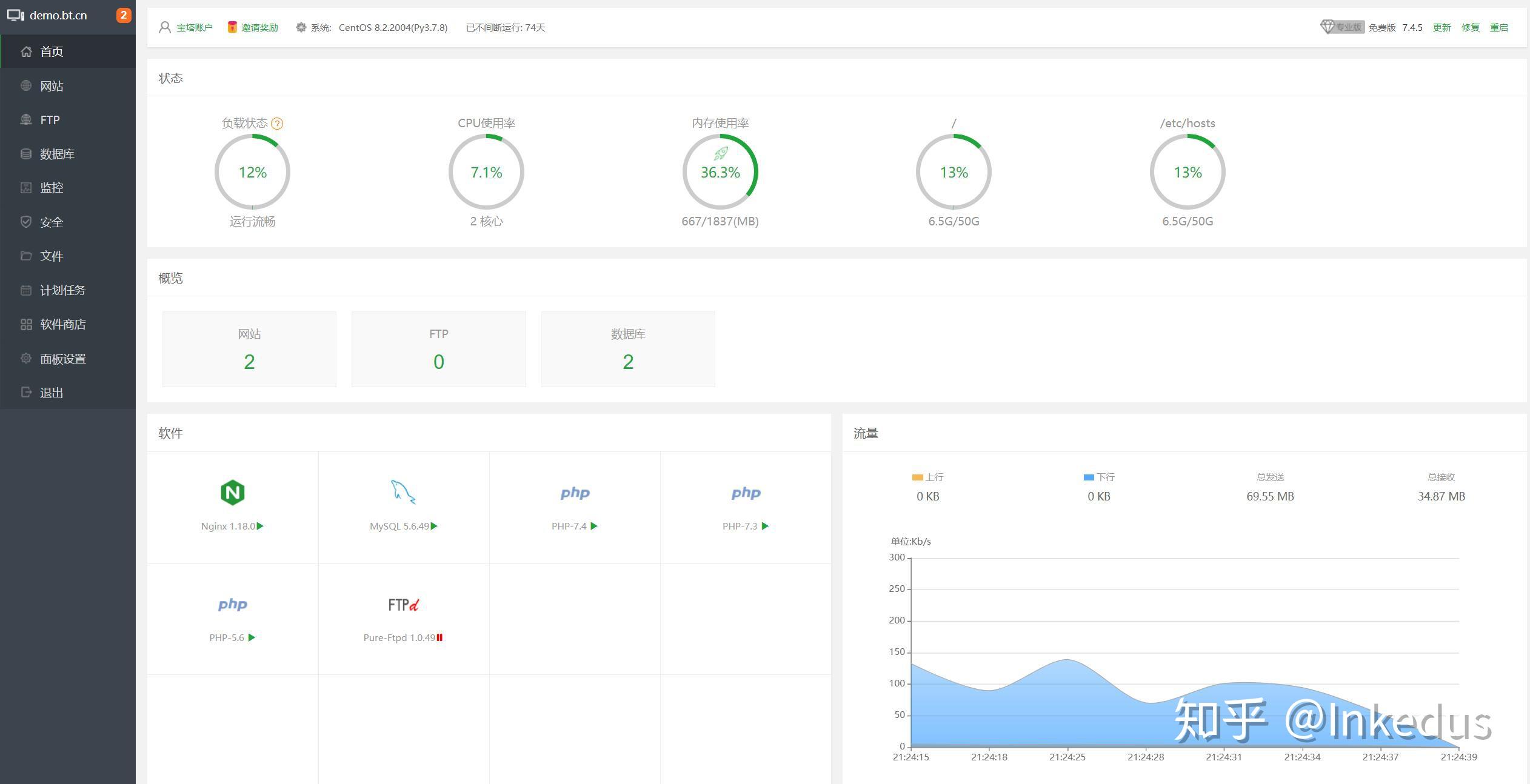Screen dimensions: 1530x784
Task: Click the /etc/hosts disk 13% gauge
Action: 1188,172
